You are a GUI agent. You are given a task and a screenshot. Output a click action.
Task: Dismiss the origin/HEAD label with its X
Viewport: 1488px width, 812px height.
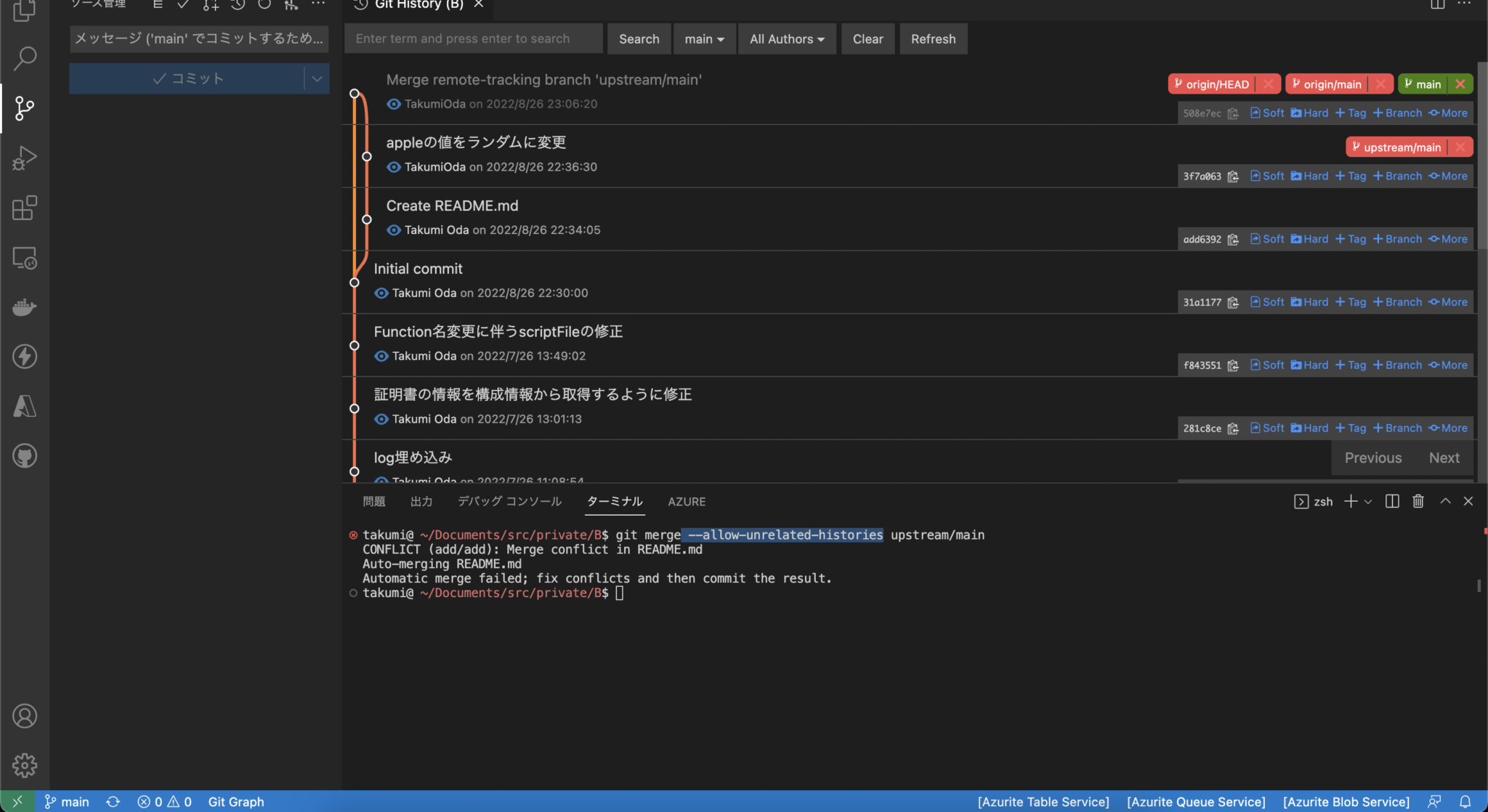coord(1268,84)
